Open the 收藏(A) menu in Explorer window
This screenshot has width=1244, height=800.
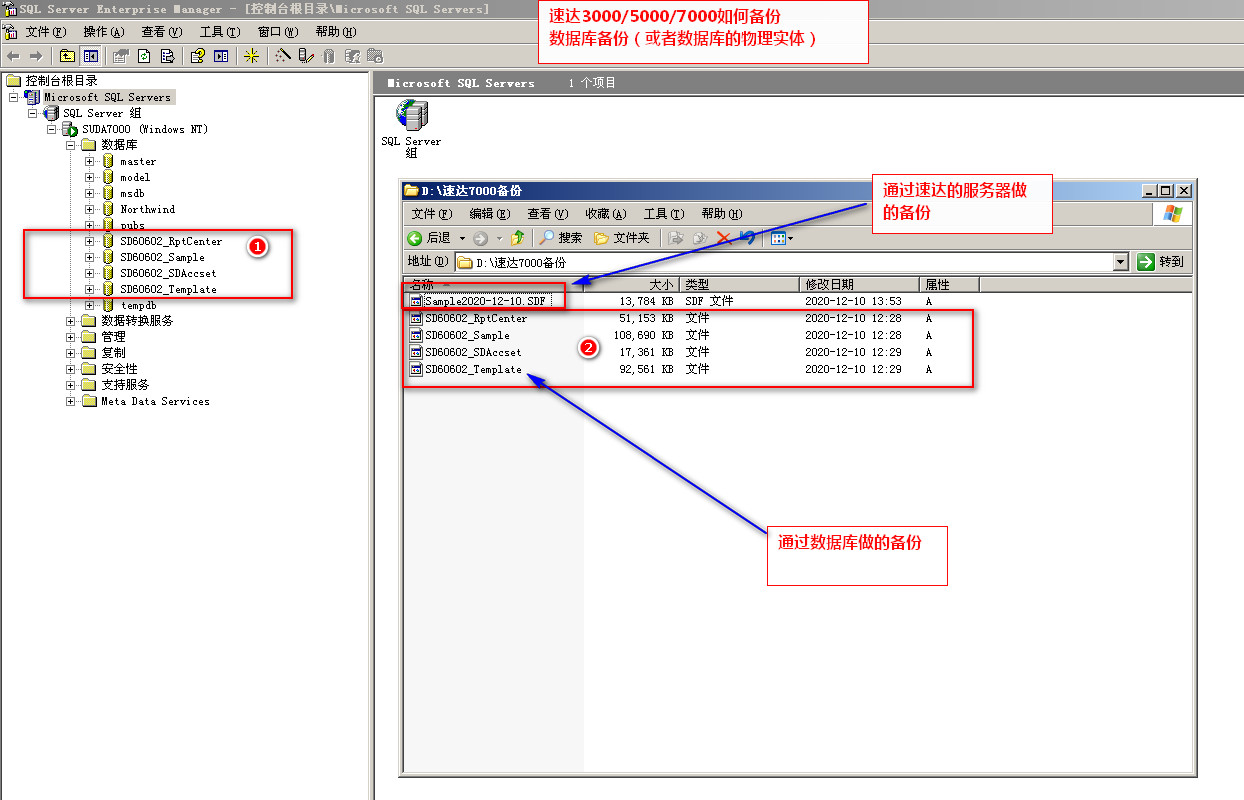click(x=605, y=214)
